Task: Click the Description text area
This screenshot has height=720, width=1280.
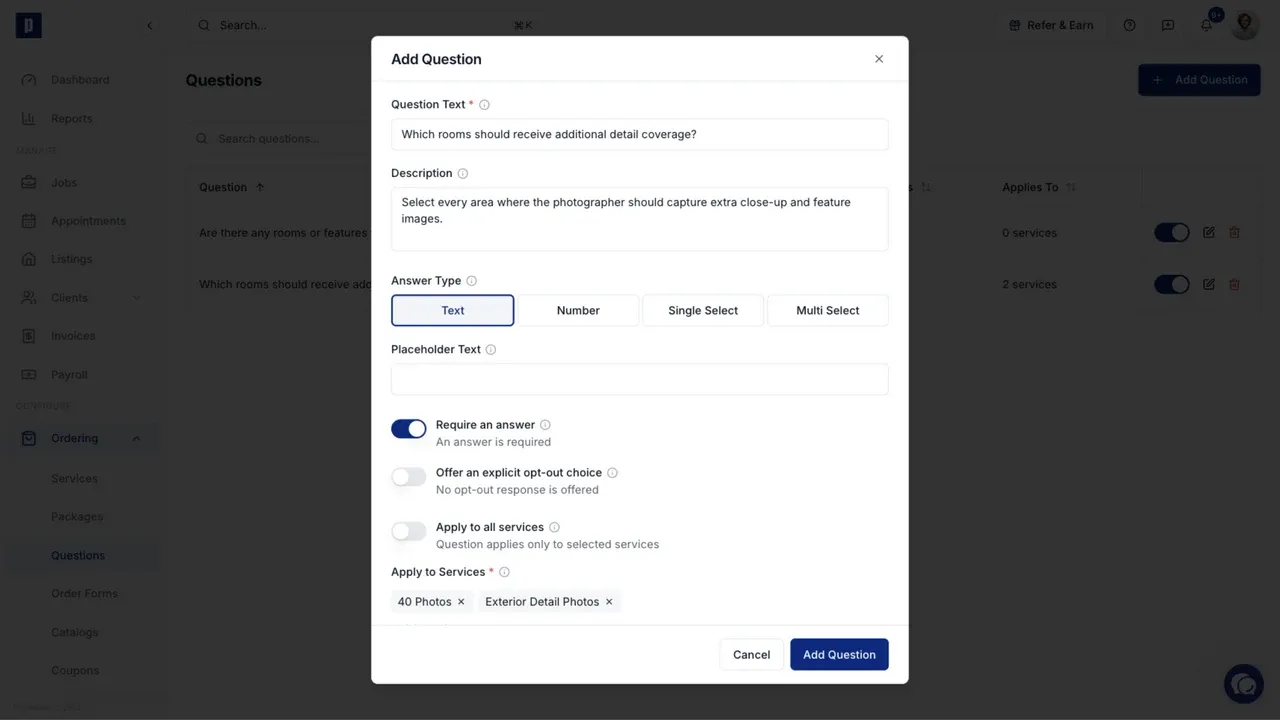Action: 640,219
